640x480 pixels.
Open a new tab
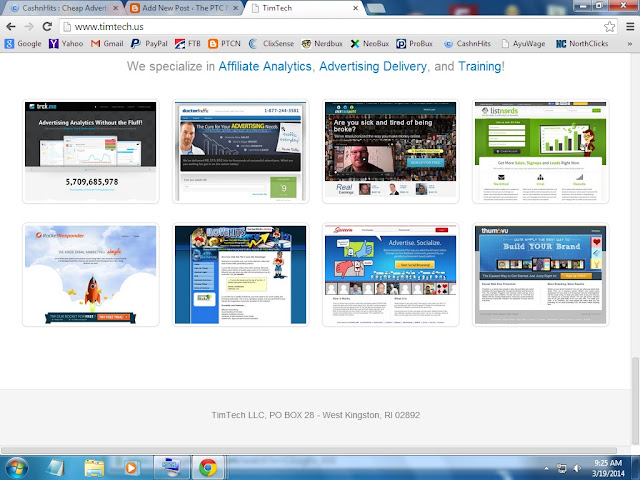(x=376, y=8)
